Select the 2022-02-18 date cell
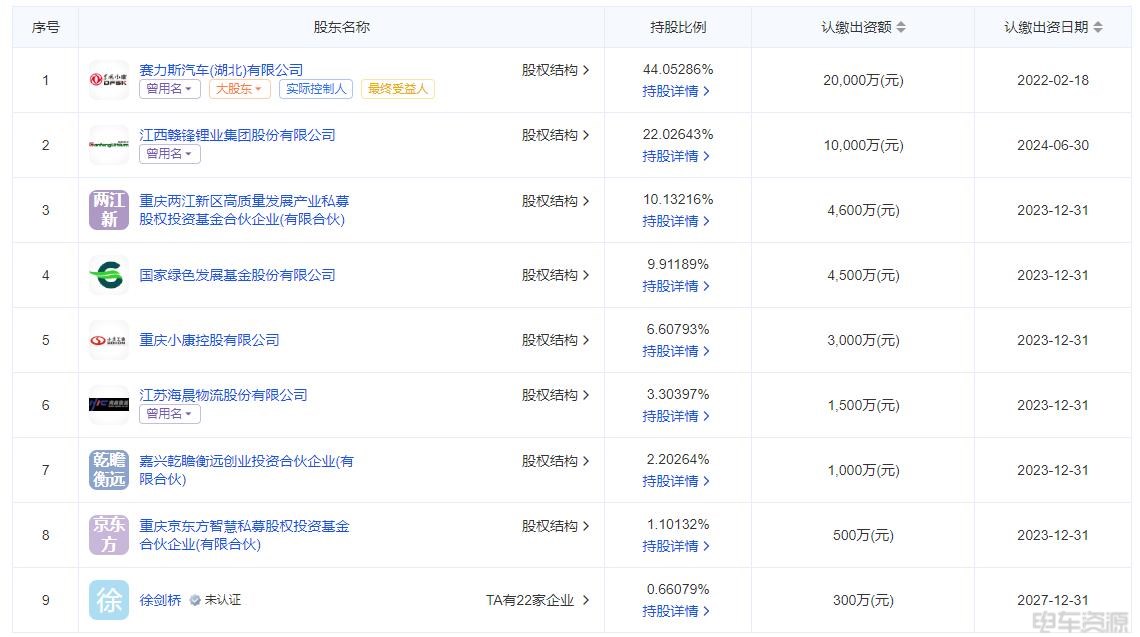The image size is (1140, 637). point(1053,81)
